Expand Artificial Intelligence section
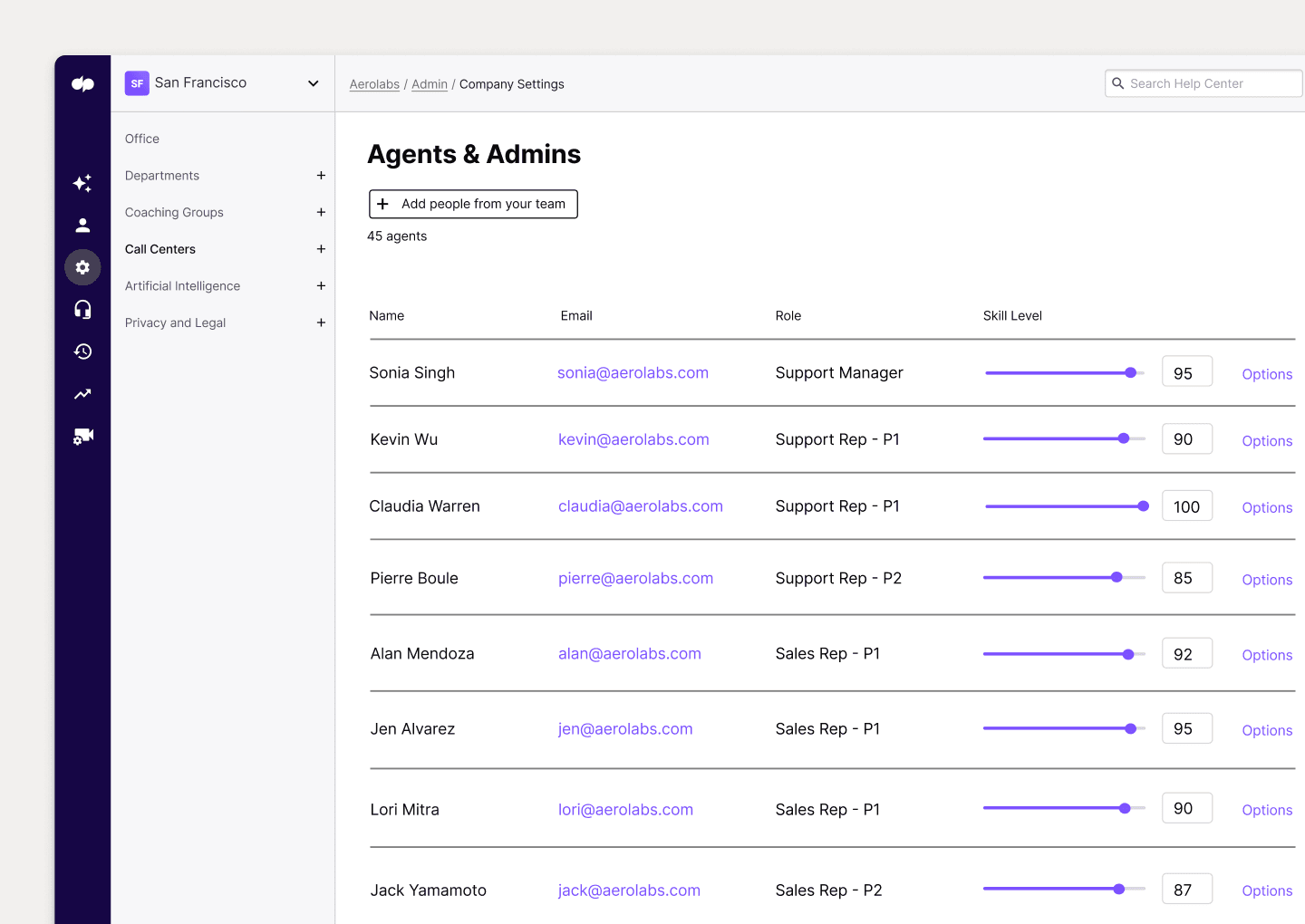The image size is (1305, 924). click(321, 285)
